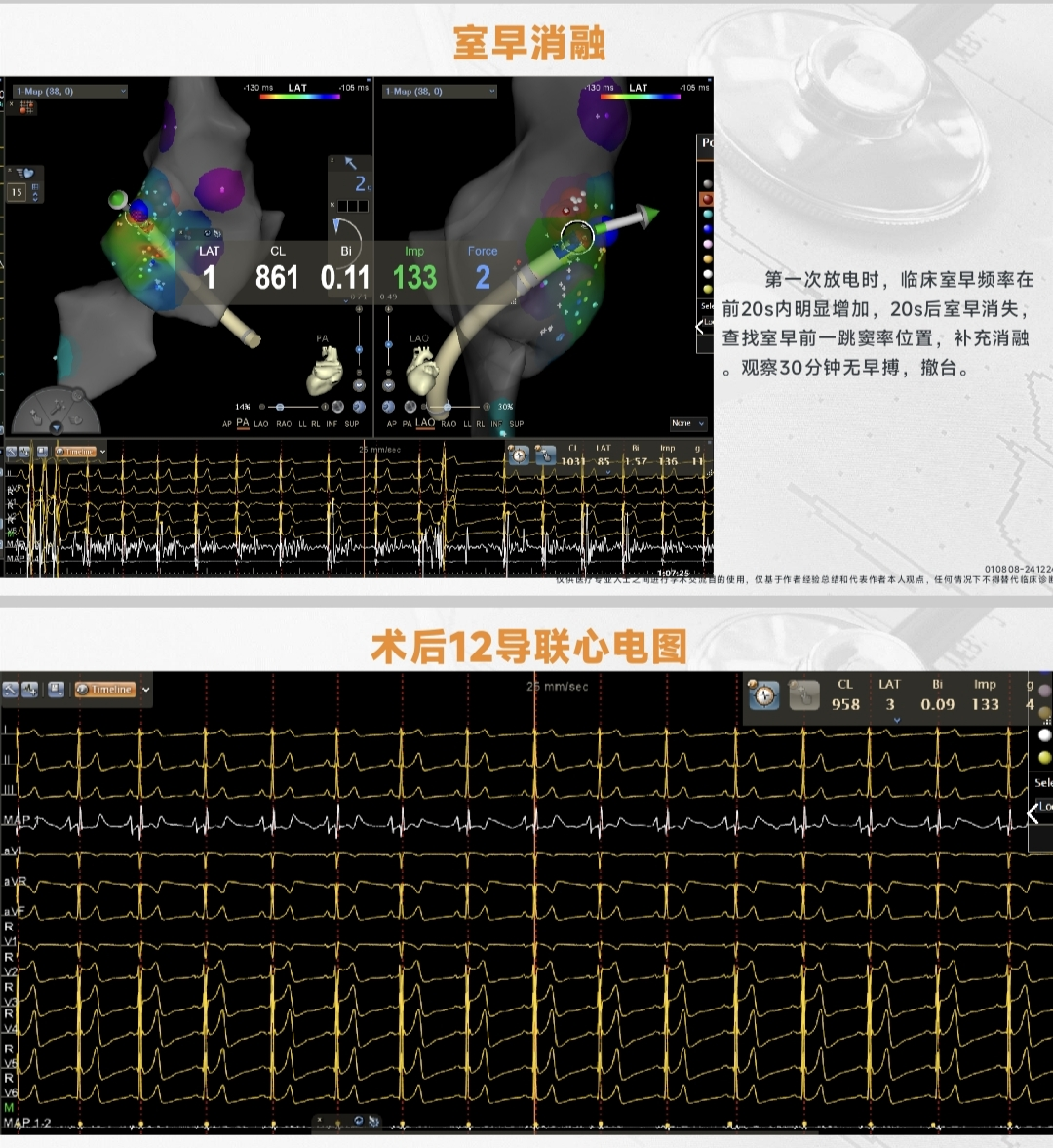
Task: Select PA view orientation in left map
Action: click(243, 423)
